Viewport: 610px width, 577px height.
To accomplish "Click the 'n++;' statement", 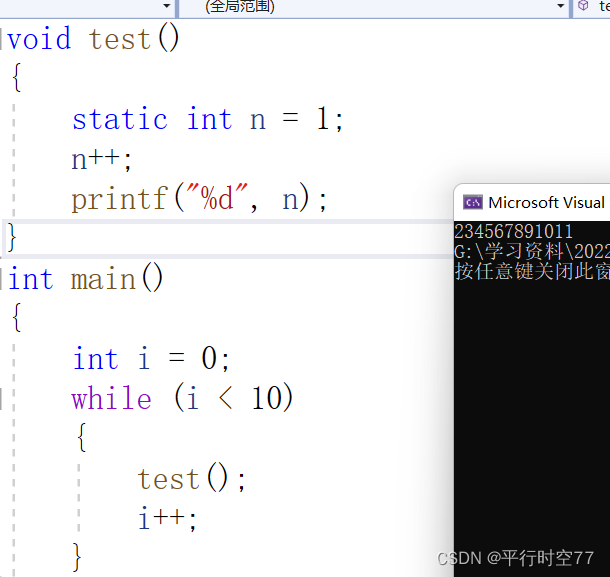I will (x=102, y=160).
